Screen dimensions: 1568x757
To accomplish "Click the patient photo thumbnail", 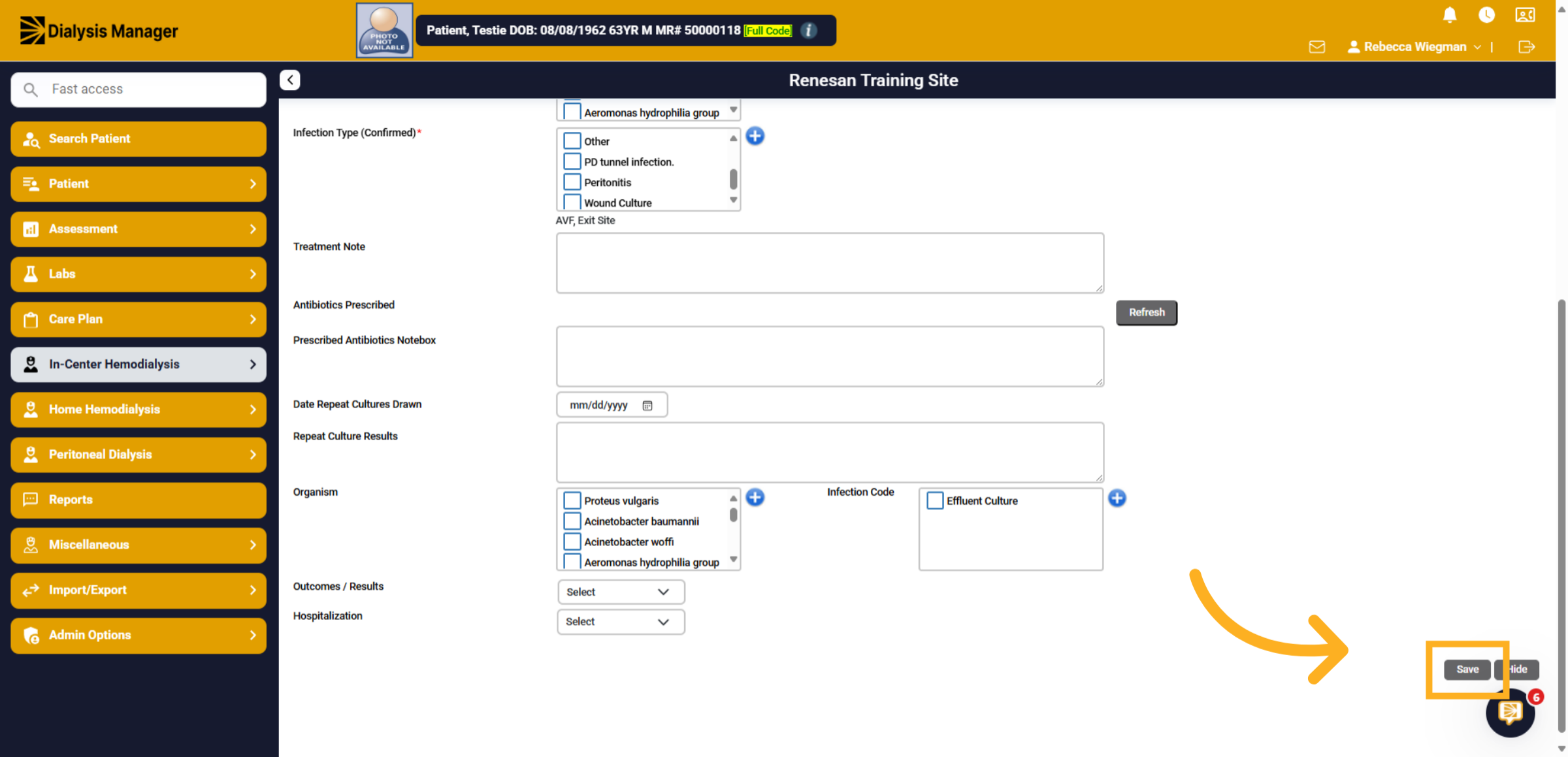I will pyautogui.click(x=384, y=31).
